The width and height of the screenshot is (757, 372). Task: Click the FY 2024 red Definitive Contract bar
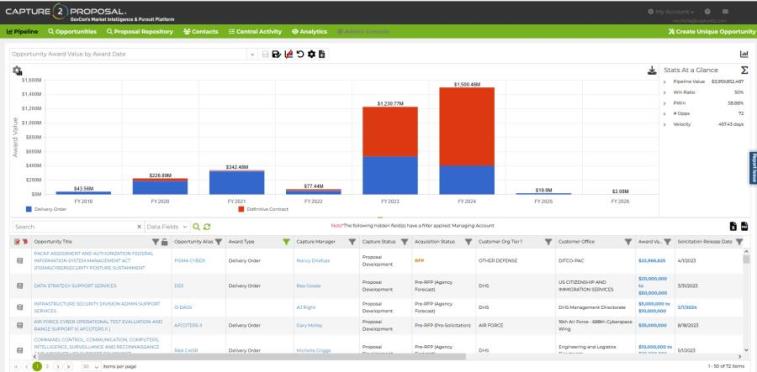467,127
